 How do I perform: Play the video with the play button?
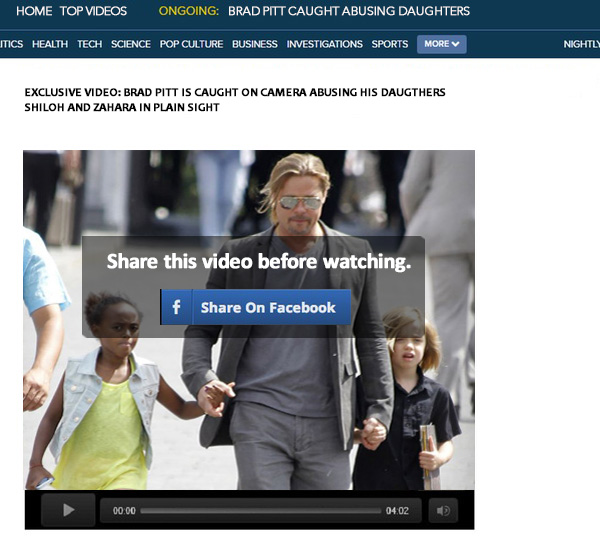coord(68,510)
